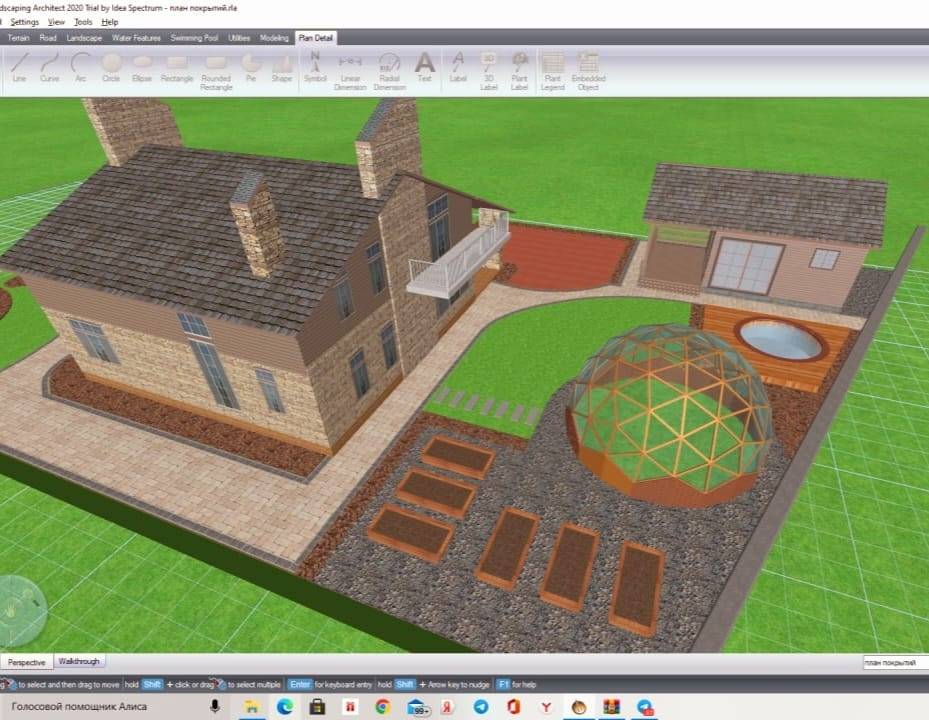
Task: Open Telegram from the taskbar
Action: click(x=481, y=707)
